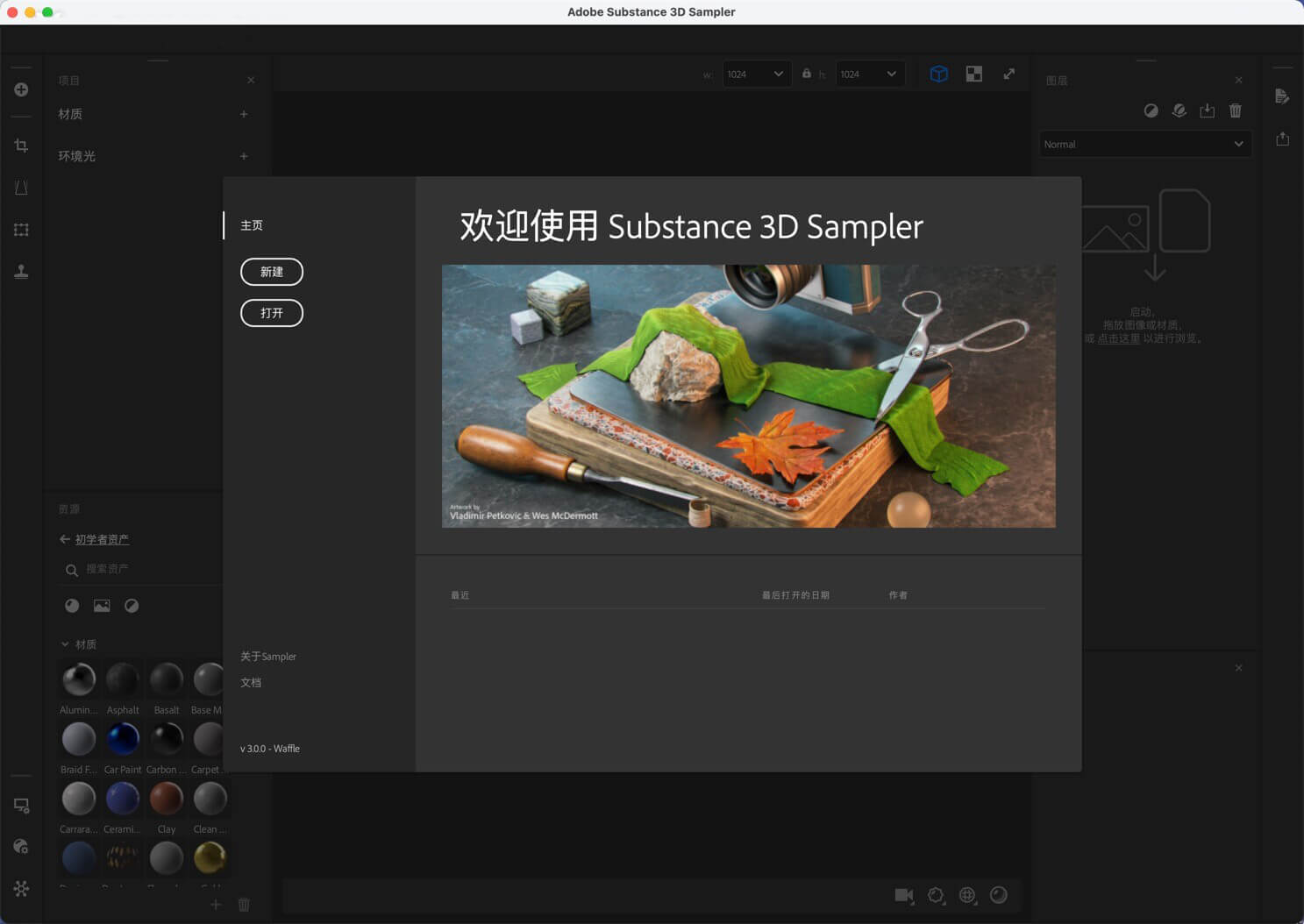Select the Aluminium material thumbnail
1304x924 pixels.
point(79,679)
